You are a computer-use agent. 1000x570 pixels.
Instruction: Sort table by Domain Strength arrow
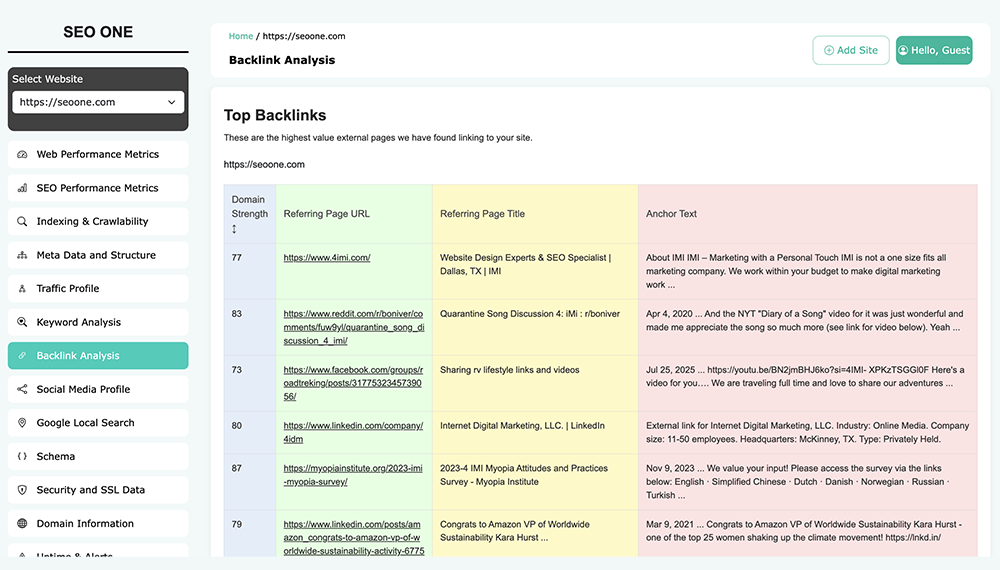[235, 229]
